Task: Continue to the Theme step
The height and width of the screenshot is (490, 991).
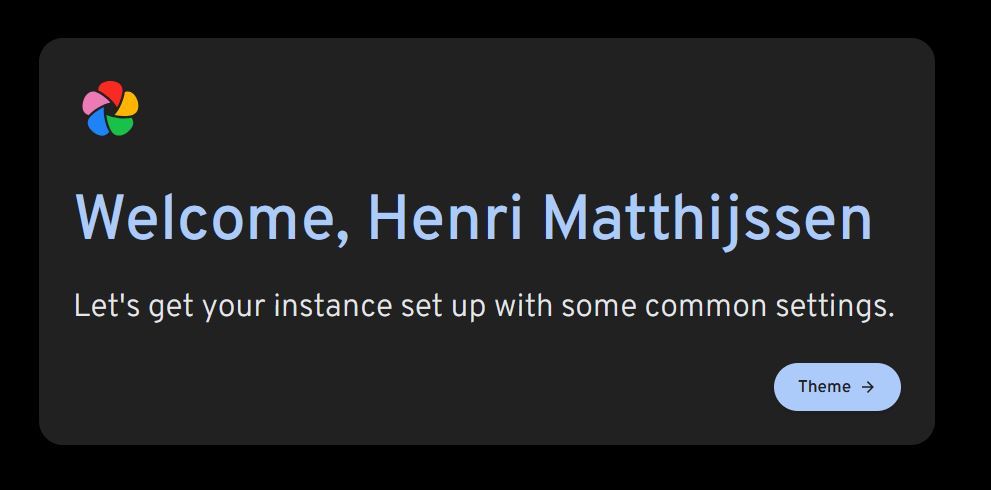Action: 837,387
